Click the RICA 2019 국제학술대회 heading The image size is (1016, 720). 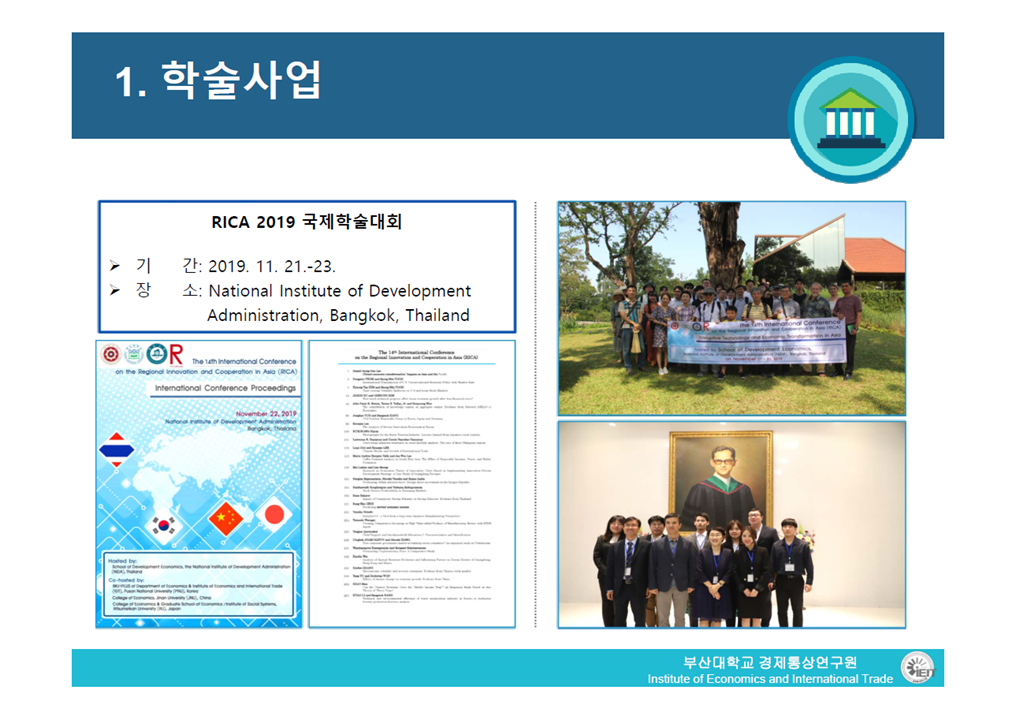(306, 223)
